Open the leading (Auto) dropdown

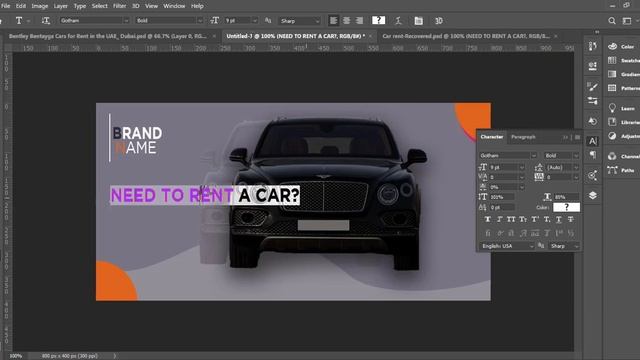click(x=576, y=167)
